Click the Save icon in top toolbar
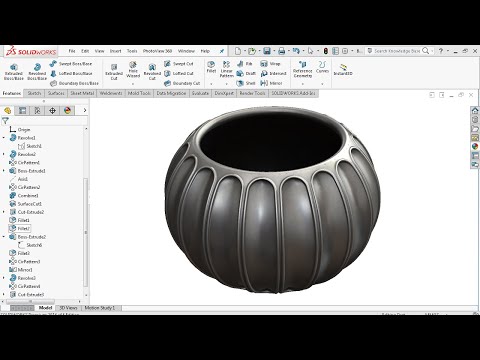 coord(267,51)
